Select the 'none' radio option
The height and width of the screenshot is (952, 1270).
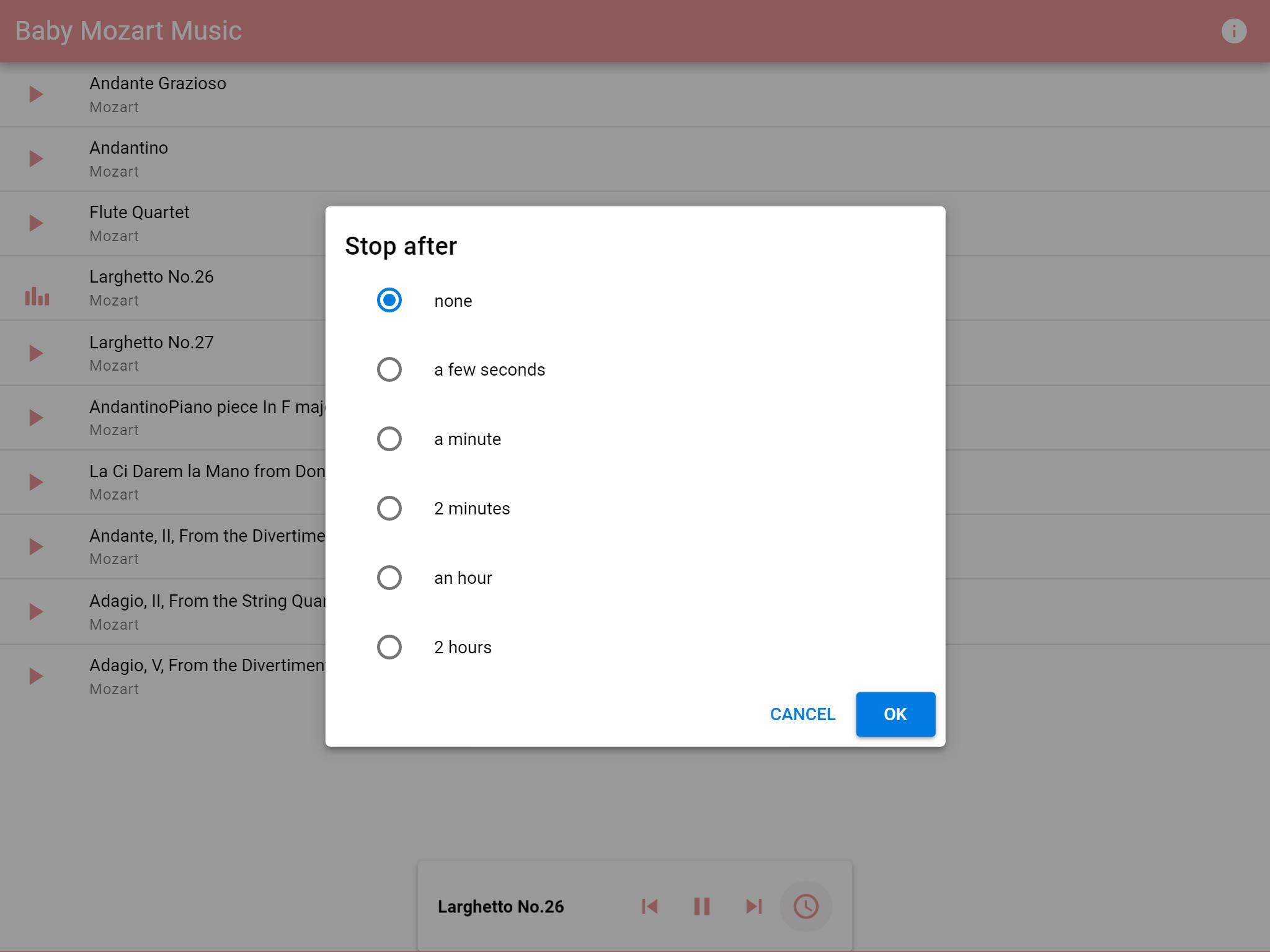pyautogui.click(x=389, y=300)
